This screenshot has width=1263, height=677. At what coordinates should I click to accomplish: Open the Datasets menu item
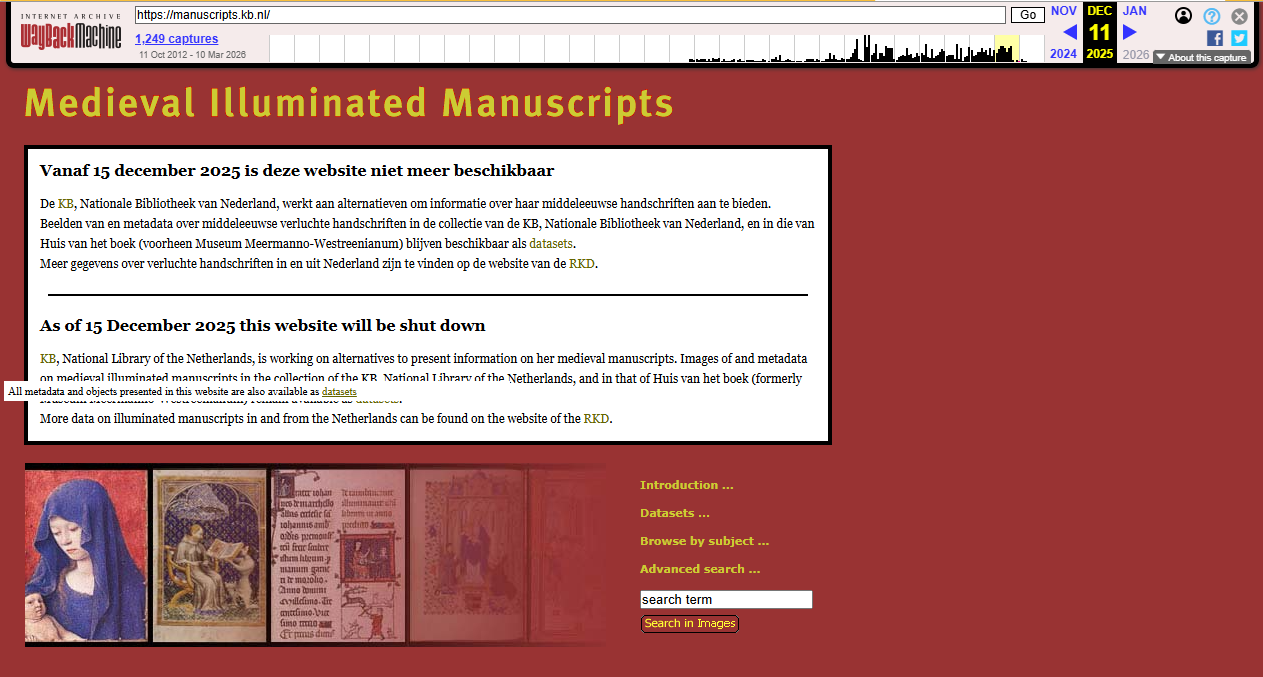coord(675,513)
